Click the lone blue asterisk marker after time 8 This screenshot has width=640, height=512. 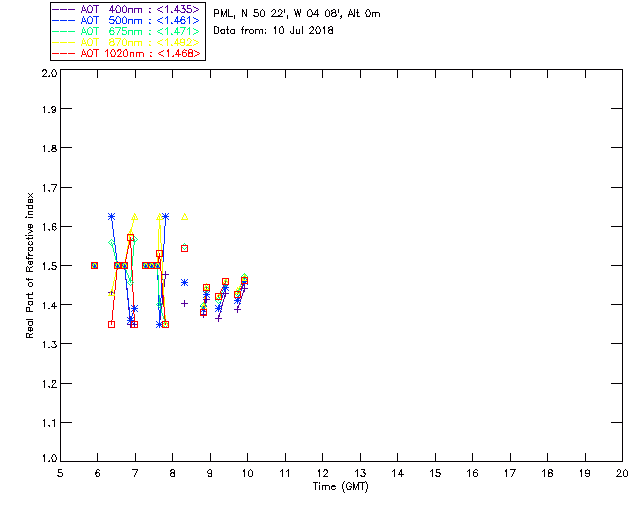184,283
